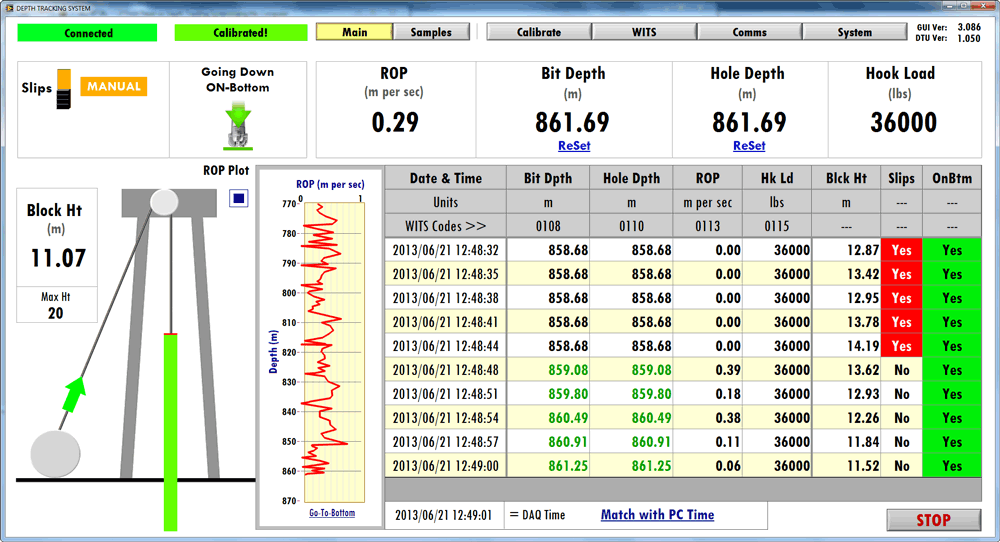Viewport: 1000px width, 542px height.
Task: Click green bit depth 859.08 cell
Action: click(548, 370)
